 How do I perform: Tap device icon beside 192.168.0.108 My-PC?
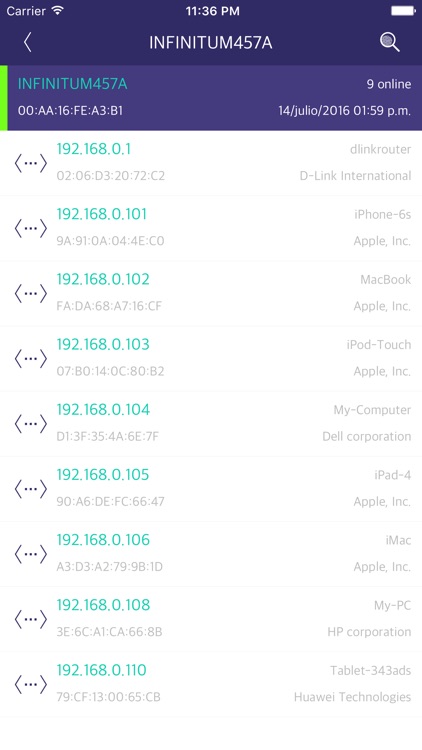(31, 619)
